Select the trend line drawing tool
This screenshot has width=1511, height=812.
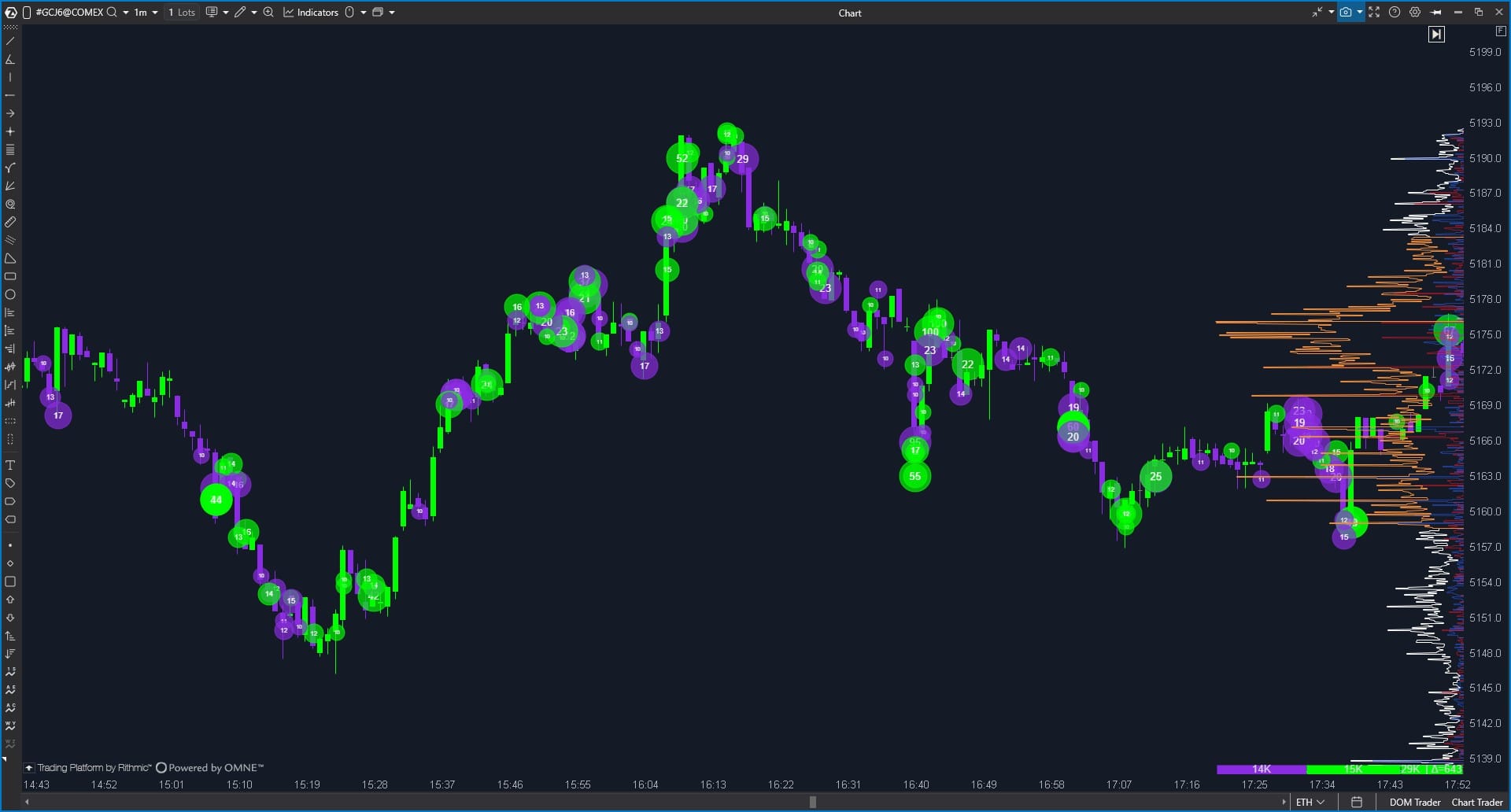10,41
